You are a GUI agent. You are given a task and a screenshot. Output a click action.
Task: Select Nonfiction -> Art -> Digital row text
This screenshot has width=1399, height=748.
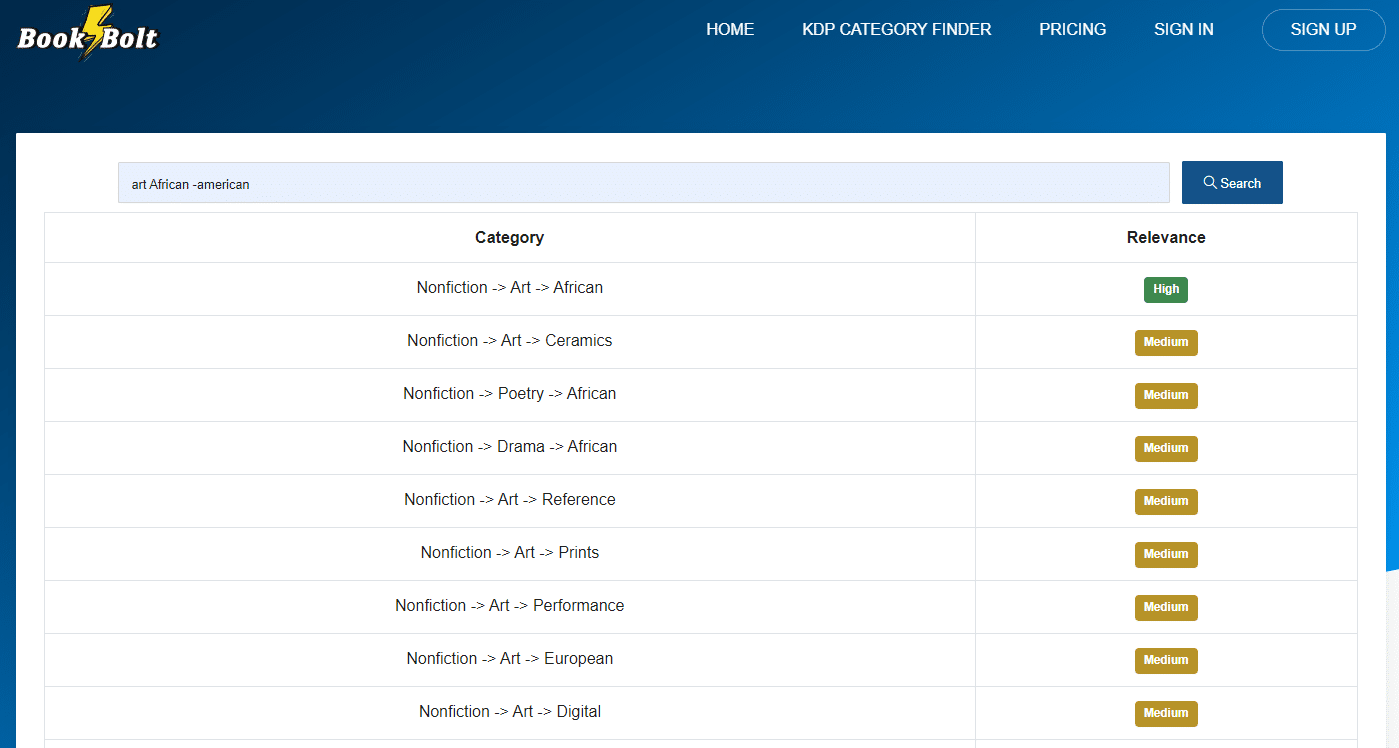tap(510, 711)
